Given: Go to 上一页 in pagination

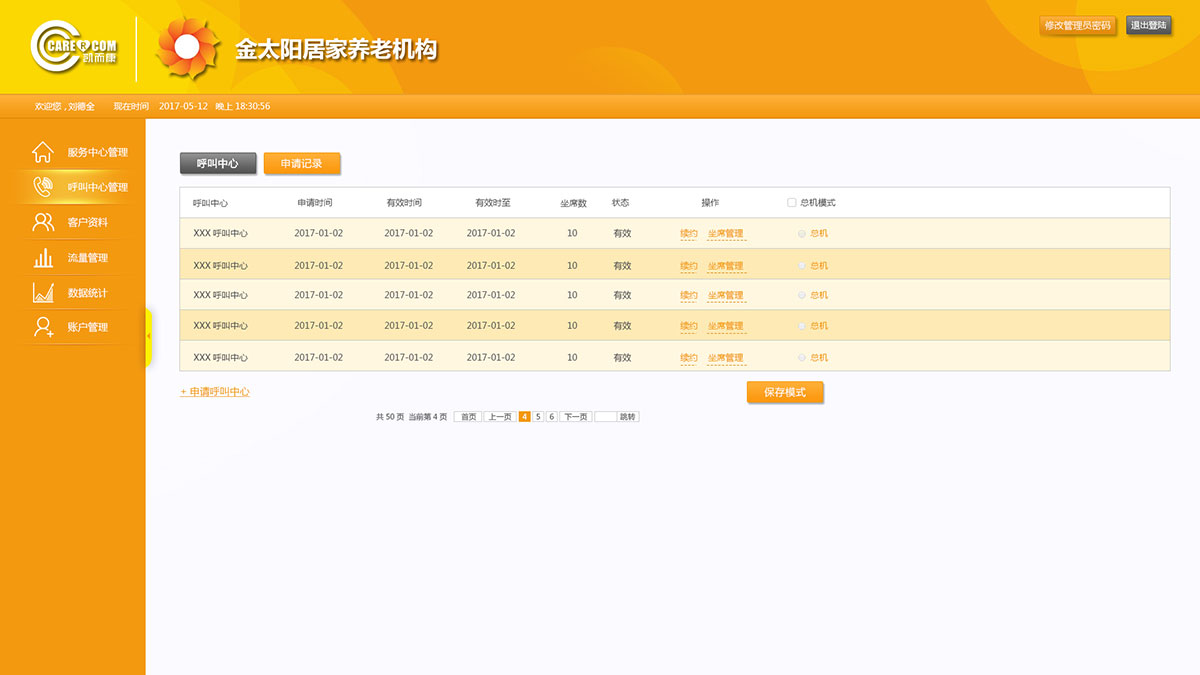Looking at the screenshot, I should [x=500, y=417].
